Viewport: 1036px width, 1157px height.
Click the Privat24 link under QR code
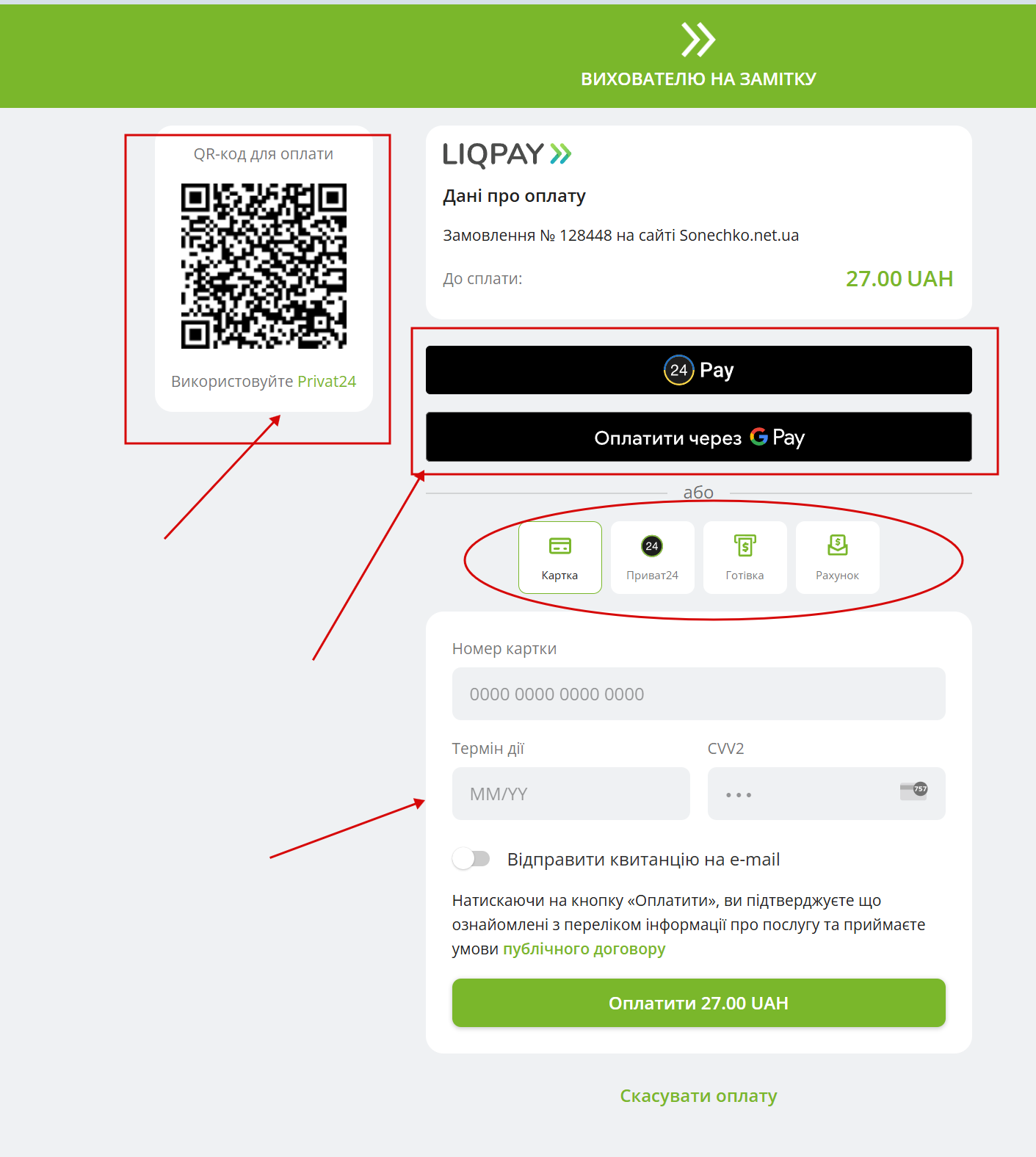pos(327,382)
